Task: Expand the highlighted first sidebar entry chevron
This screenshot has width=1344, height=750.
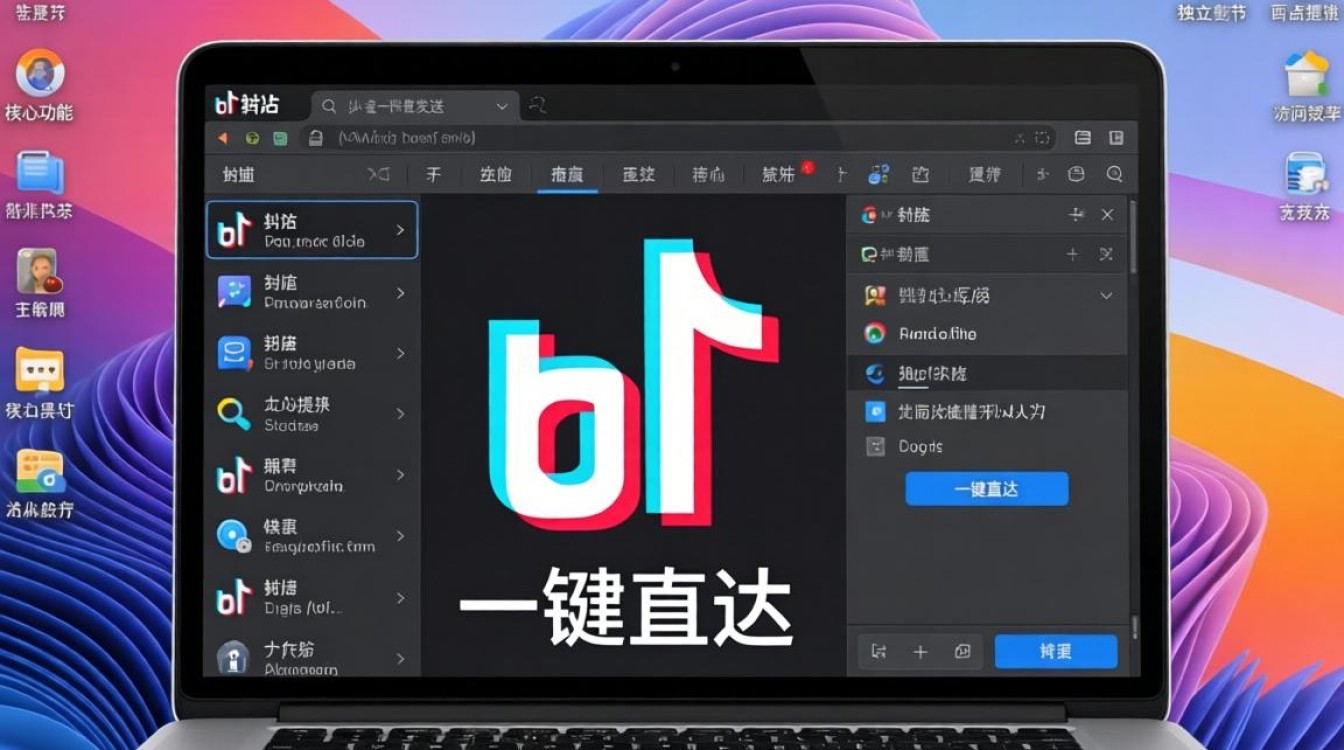Action: point(401,229)
